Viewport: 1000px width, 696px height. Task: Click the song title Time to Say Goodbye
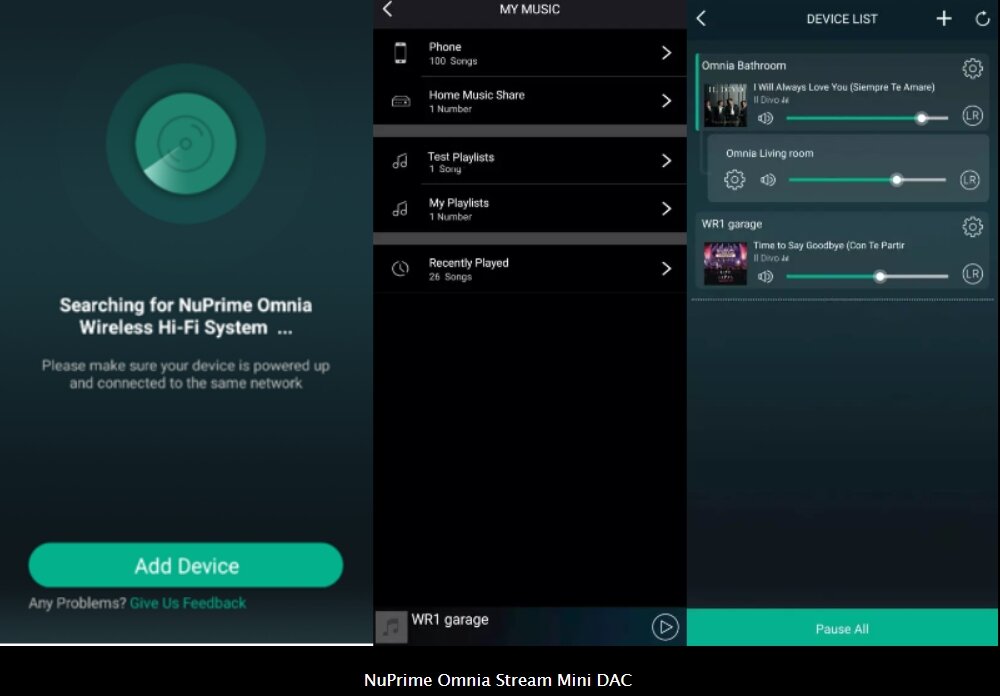tap(828, 245)
